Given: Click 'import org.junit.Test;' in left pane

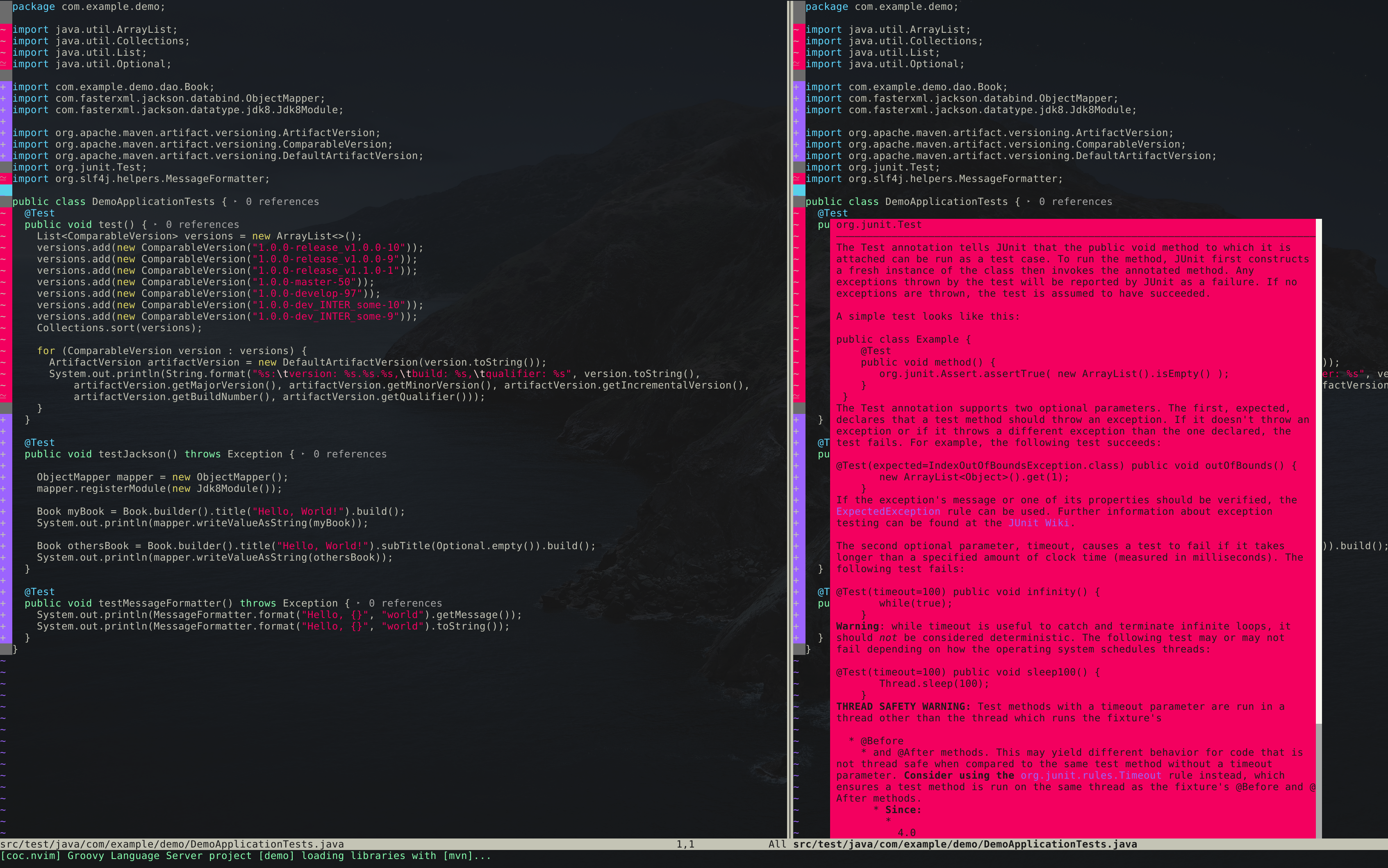Looking at the screenshot, I should (x=79, y=167).
